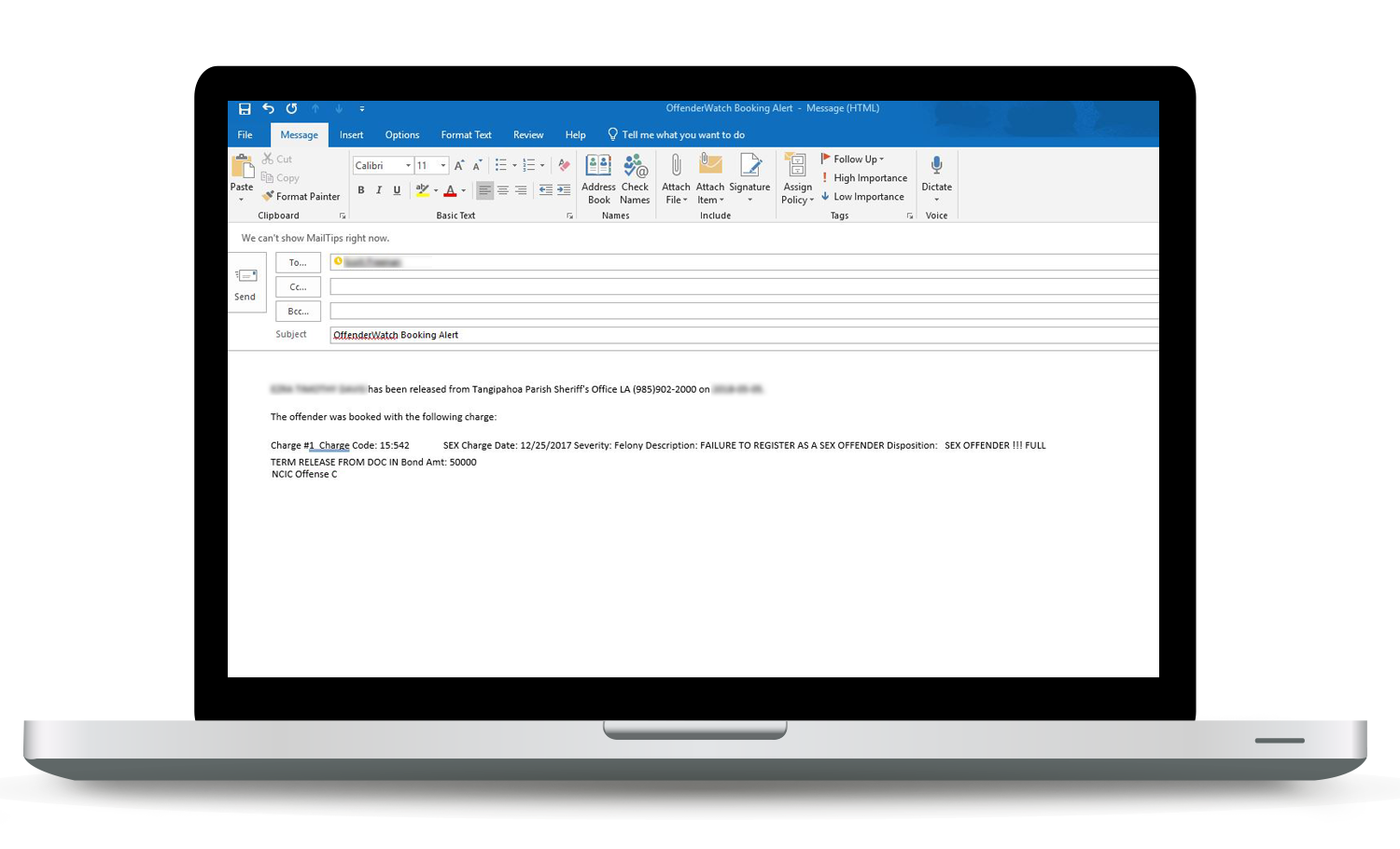The width and height of the screenshot is (1400, 849).
Task: Expand the highlight color arrow
Action: click(x=436, y=191)
